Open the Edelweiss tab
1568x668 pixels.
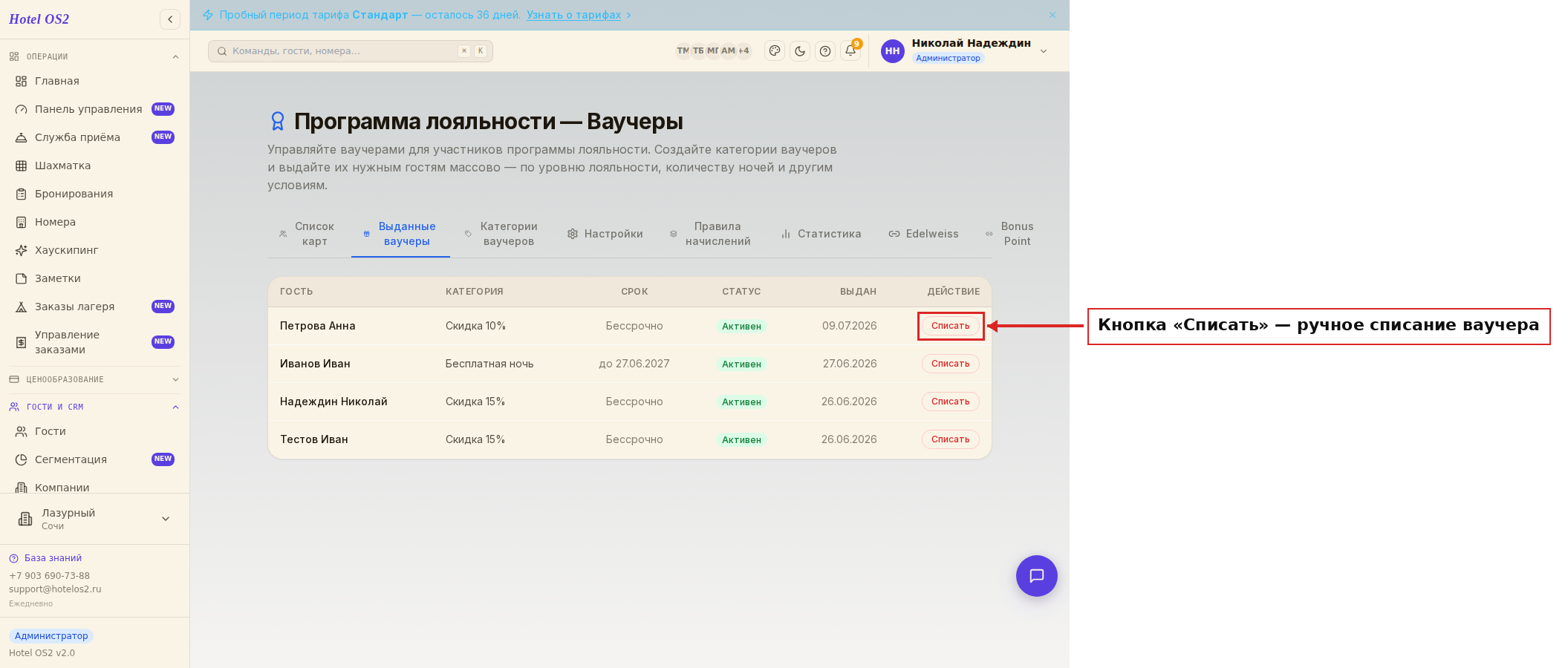click(923, 234)
